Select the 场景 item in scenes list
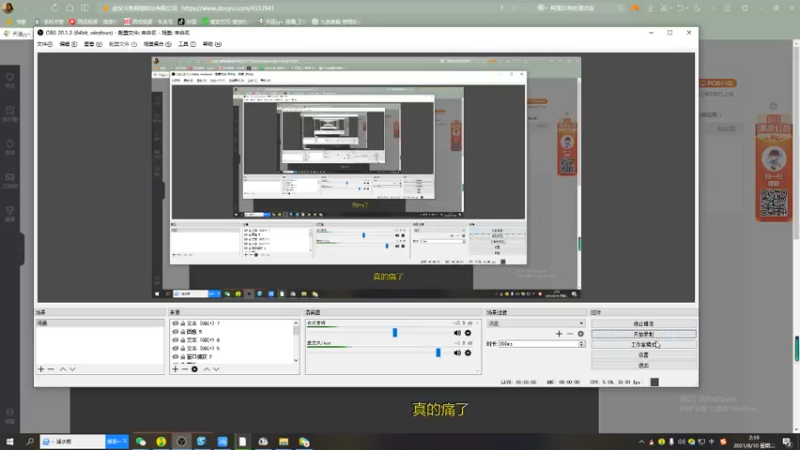 99,323
